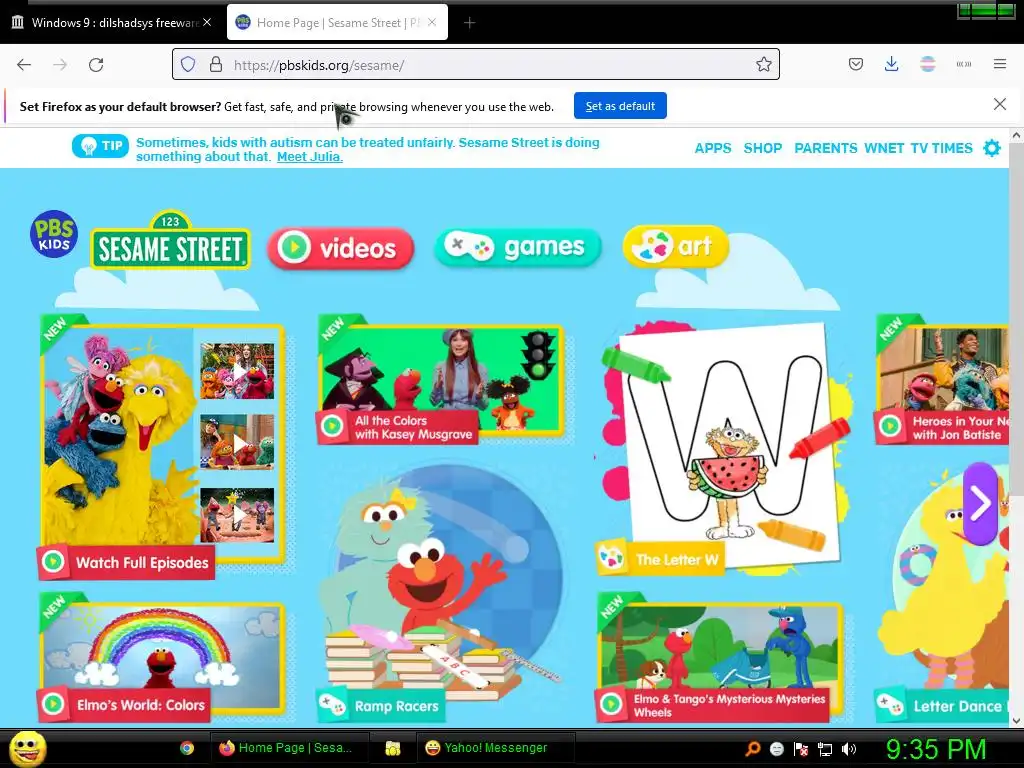Image resolution: width=1024 pixels, height=768 pixels.
Task: Open the Firefox hamburger menu
Action: pyautogui.click(x=1000, y=64)
